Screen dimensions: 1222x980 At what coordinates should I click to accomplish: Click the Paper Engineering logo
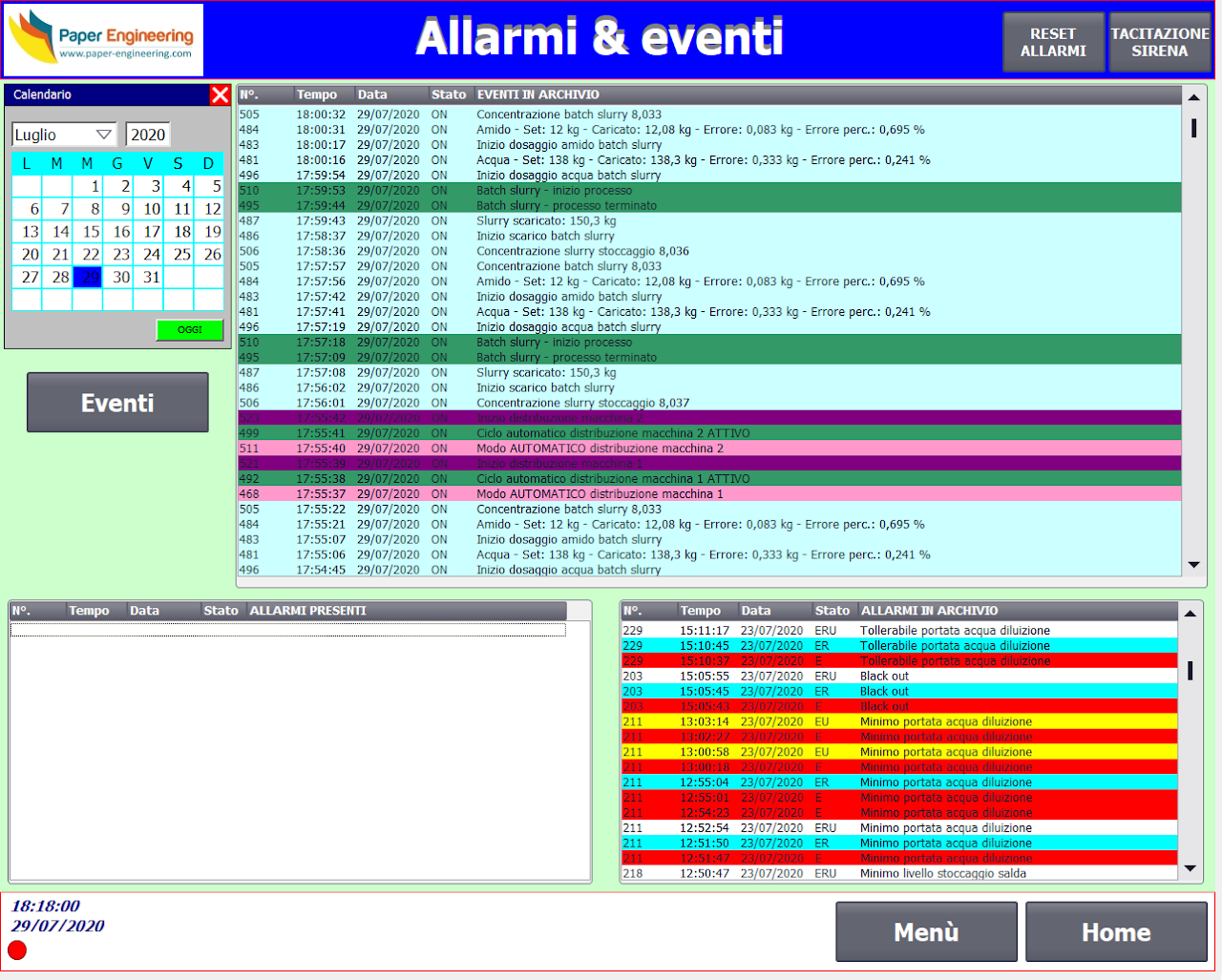103,39
